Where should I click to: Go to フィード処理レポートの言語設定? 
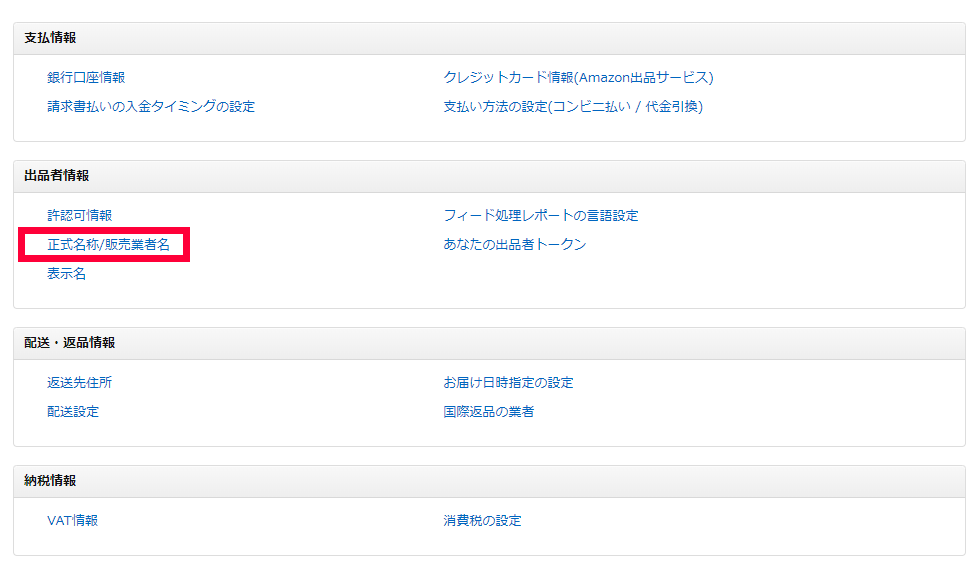[x=540, y=215]
